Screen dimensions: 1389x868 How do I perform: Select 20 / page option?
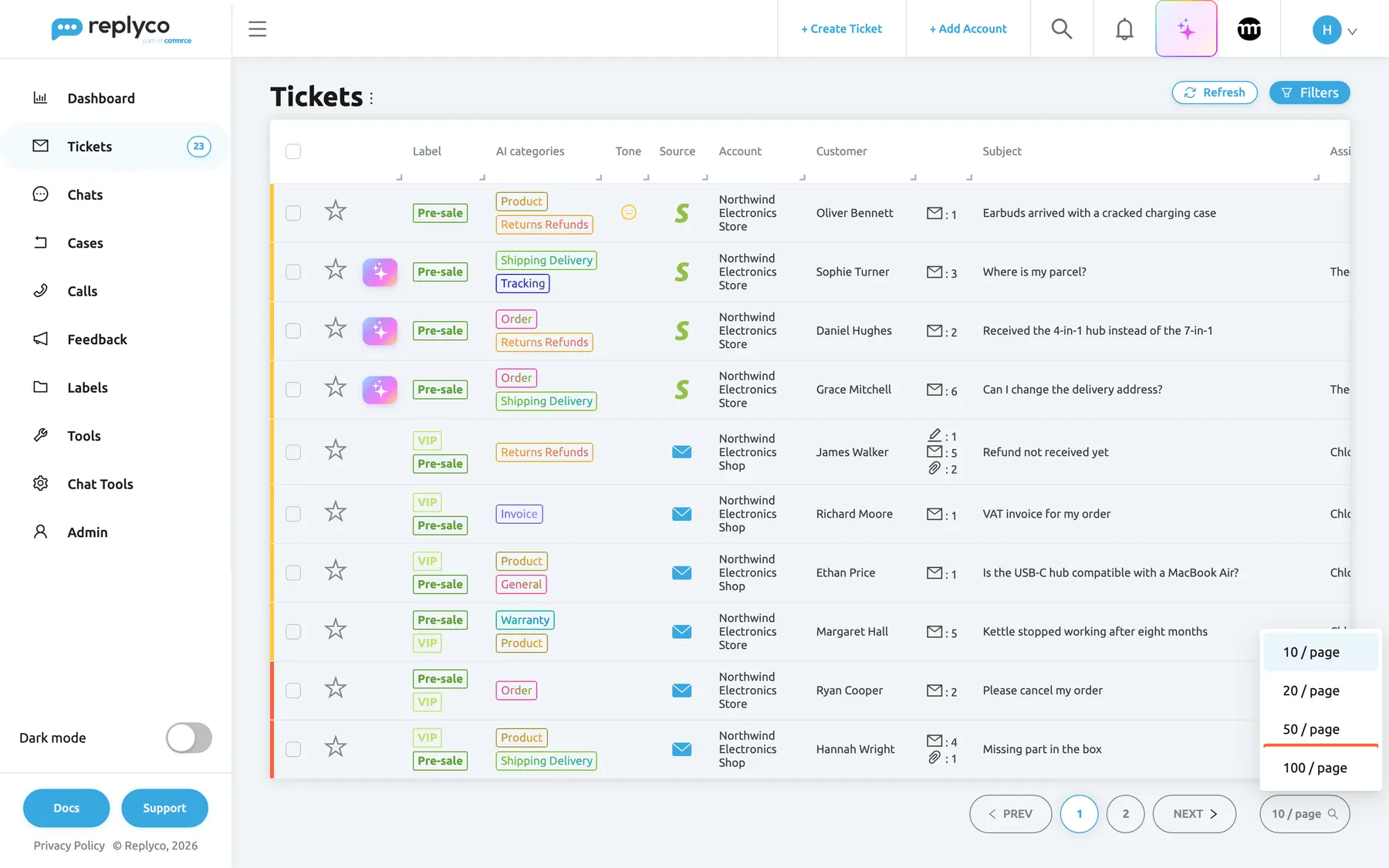click(1320, 691)
